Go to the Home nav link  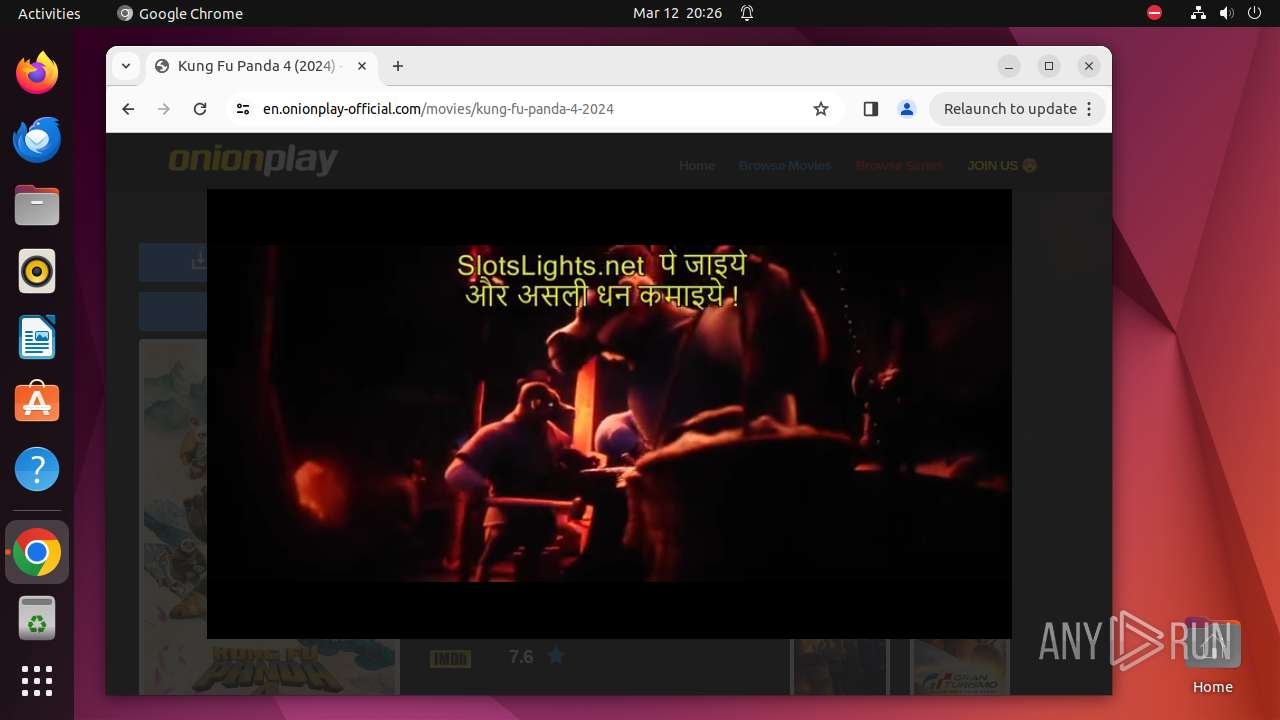pyautogui.click(x=697, y=165)
